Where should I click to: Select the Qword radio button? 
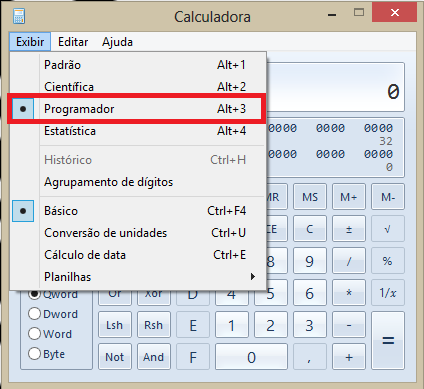pyautogui.click(x=53, y=294)
